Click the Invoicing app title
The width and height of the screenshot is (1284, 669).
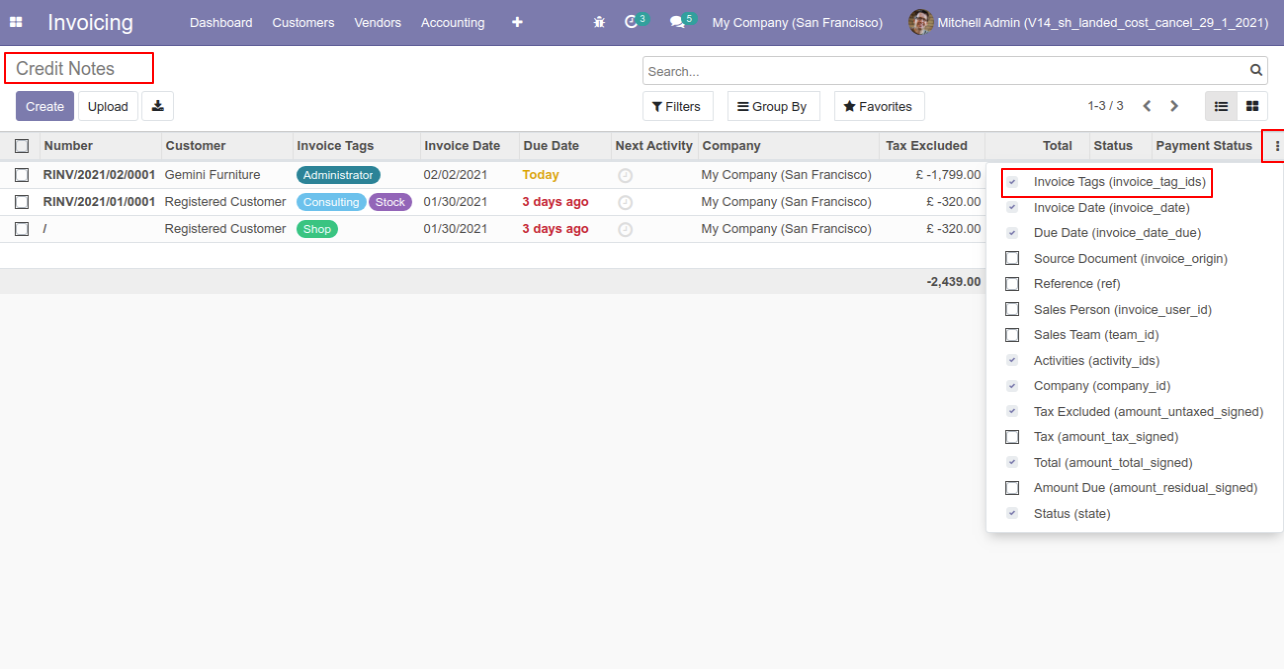90,22
